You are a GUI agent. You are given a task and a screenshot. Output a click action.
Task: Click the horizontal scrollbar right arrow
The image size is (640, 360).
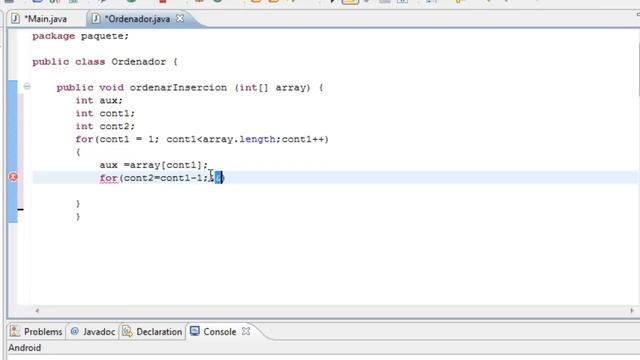point(632,311)
